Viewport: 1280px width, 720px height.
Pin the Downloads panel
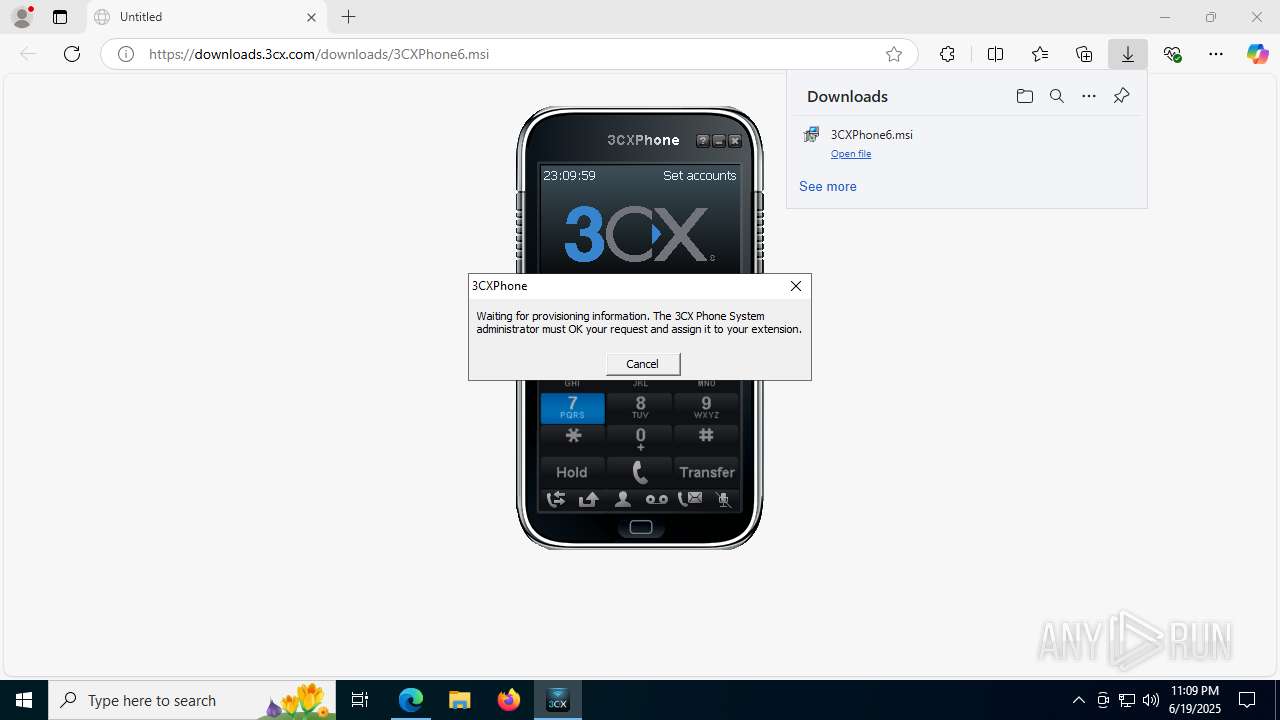1121,96
